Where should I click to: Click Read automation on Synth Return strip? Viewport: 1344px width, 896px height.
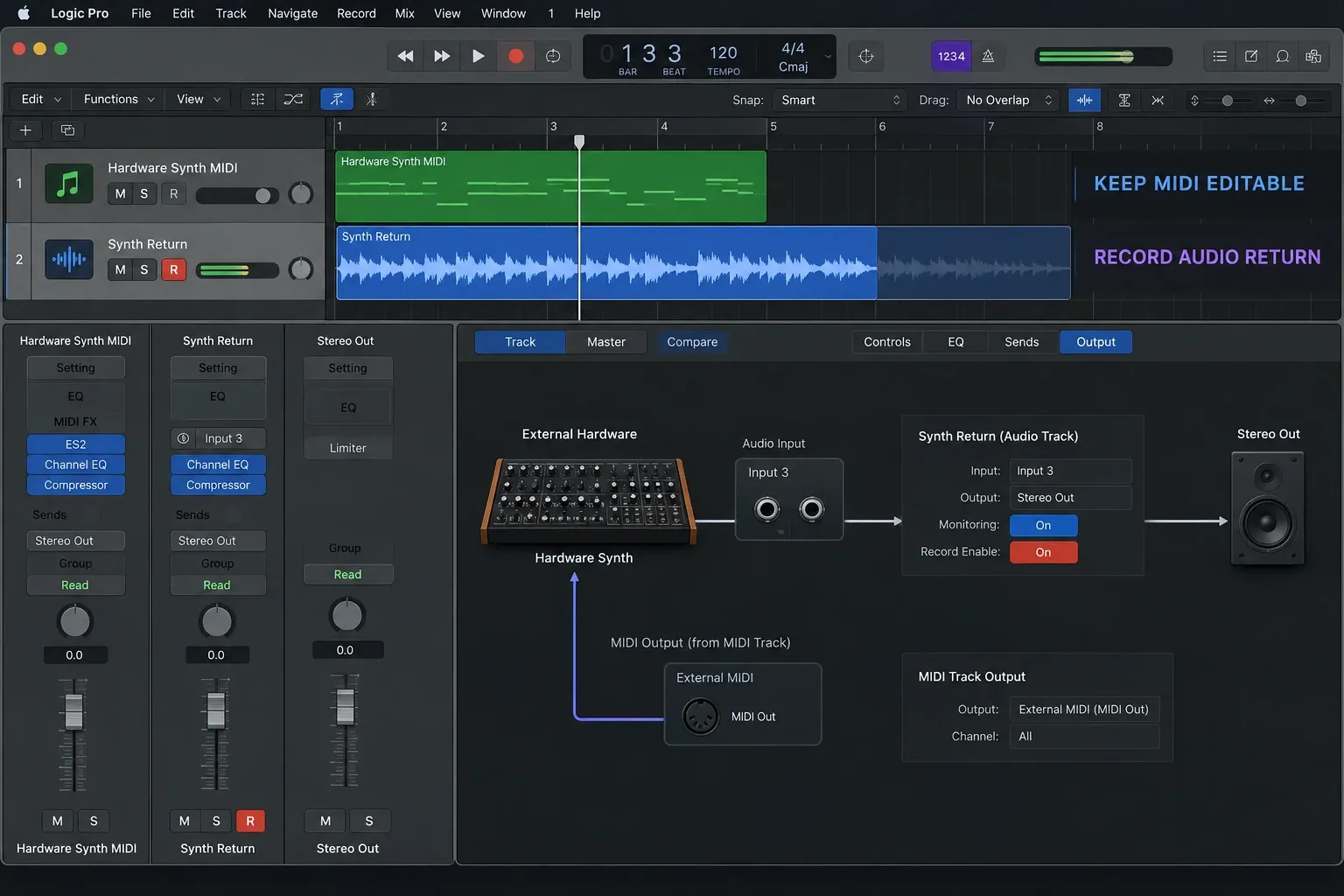217,585
